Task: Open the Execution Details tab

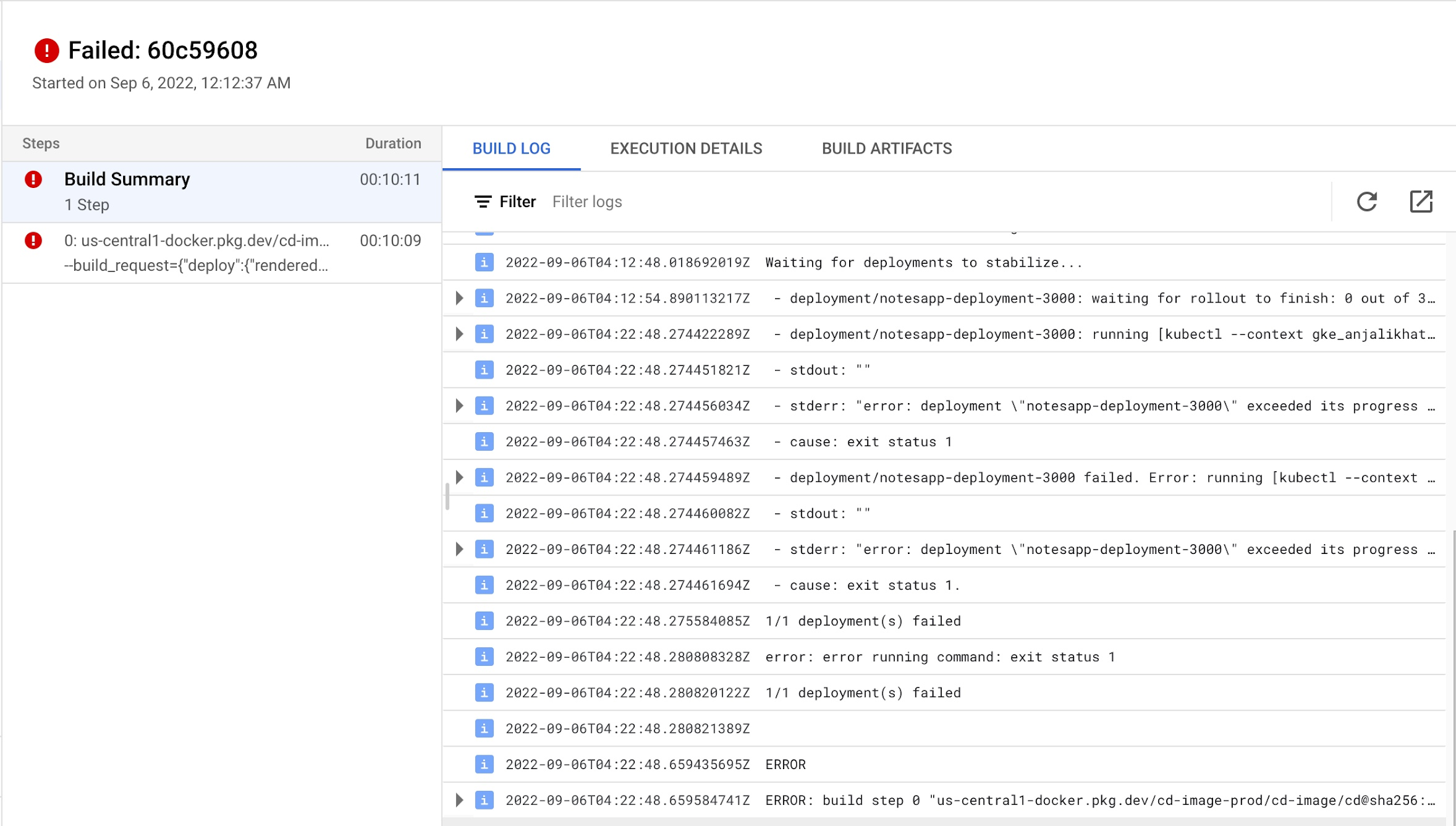Action: point(686,148)
